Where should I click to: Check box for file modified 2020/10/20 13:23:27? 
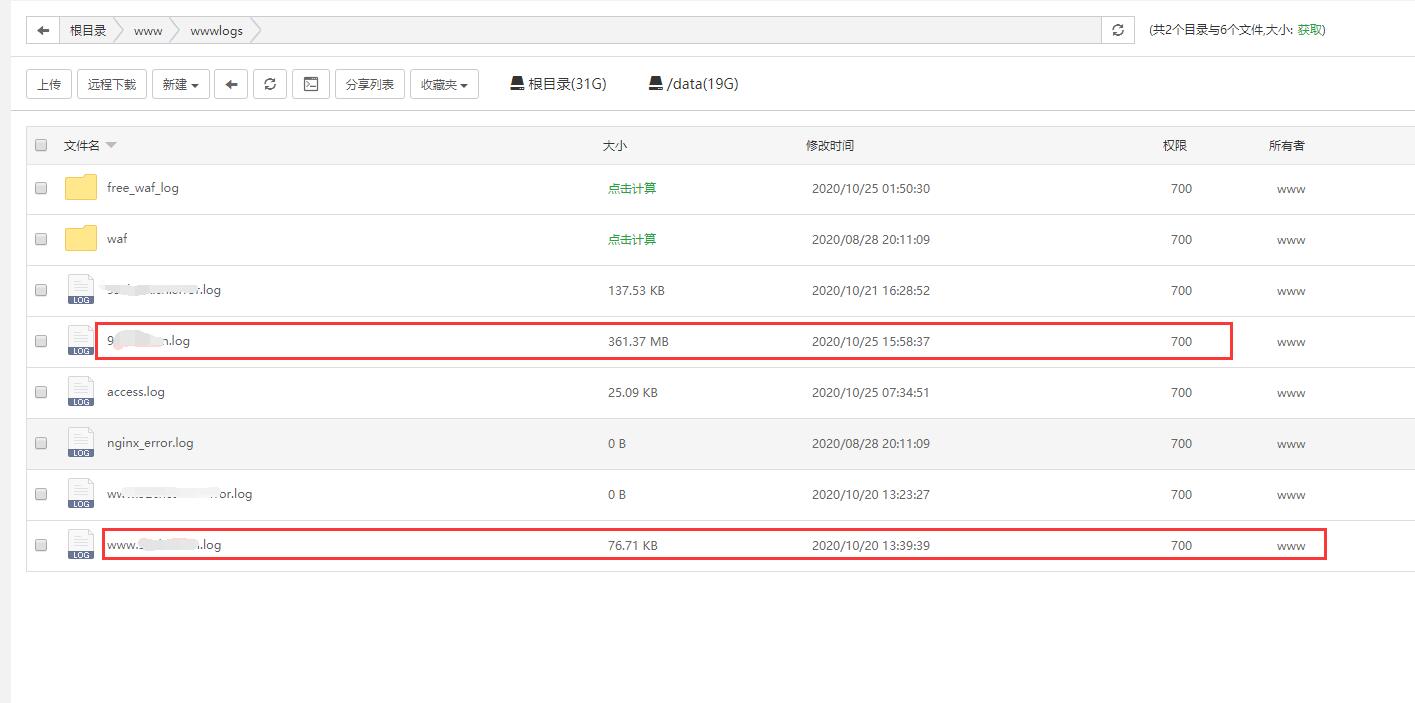coord(41,494)
